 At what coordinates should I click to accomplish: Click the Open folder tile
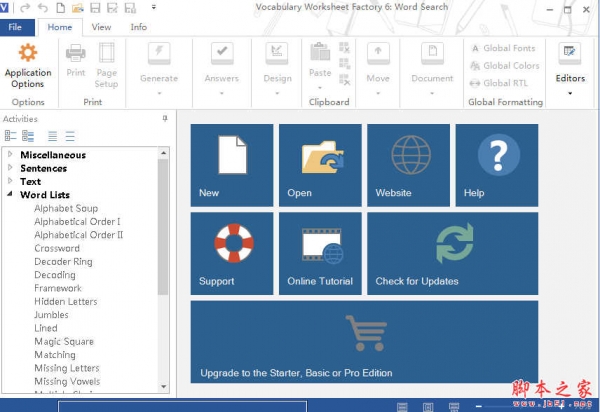[320, 165]
